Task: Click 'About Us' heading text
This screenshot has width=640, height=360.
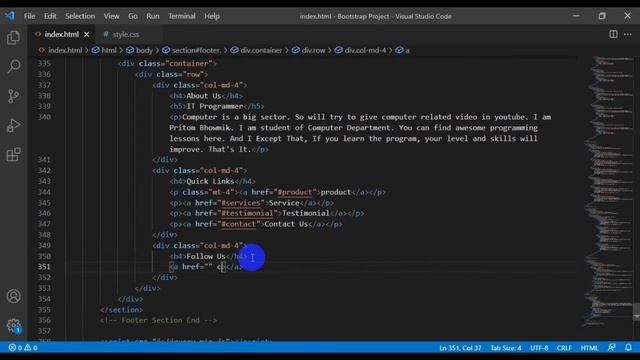Action: point(204,96)
